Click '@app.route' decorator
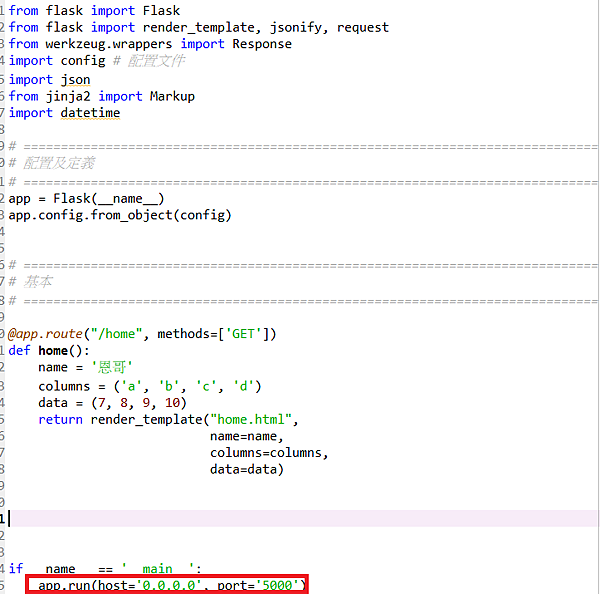 click(x=45, y=334)
